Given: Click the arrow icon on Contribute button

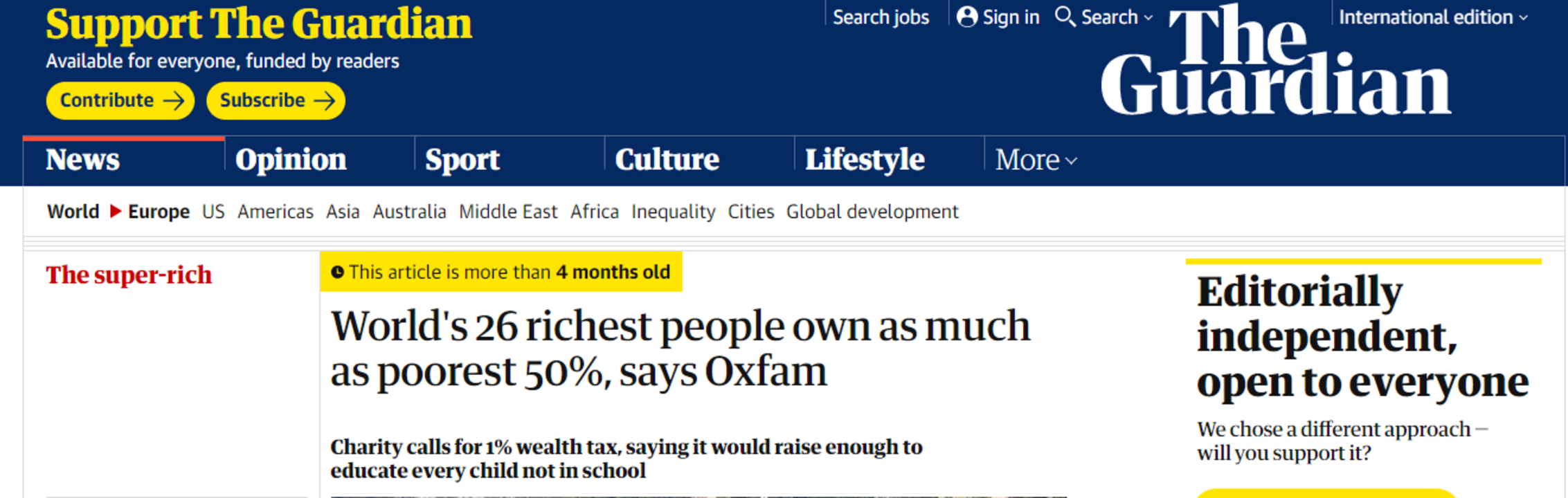Looking at the screenshot, I should tap(173, 101).
